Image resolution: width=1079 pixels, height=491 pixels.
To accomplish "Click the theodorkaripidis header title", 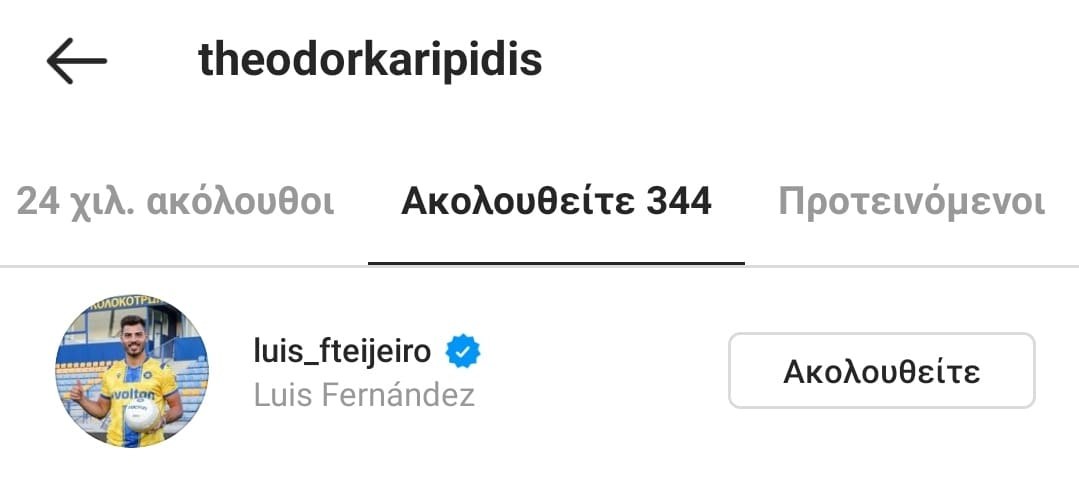I will pos(370,60).
